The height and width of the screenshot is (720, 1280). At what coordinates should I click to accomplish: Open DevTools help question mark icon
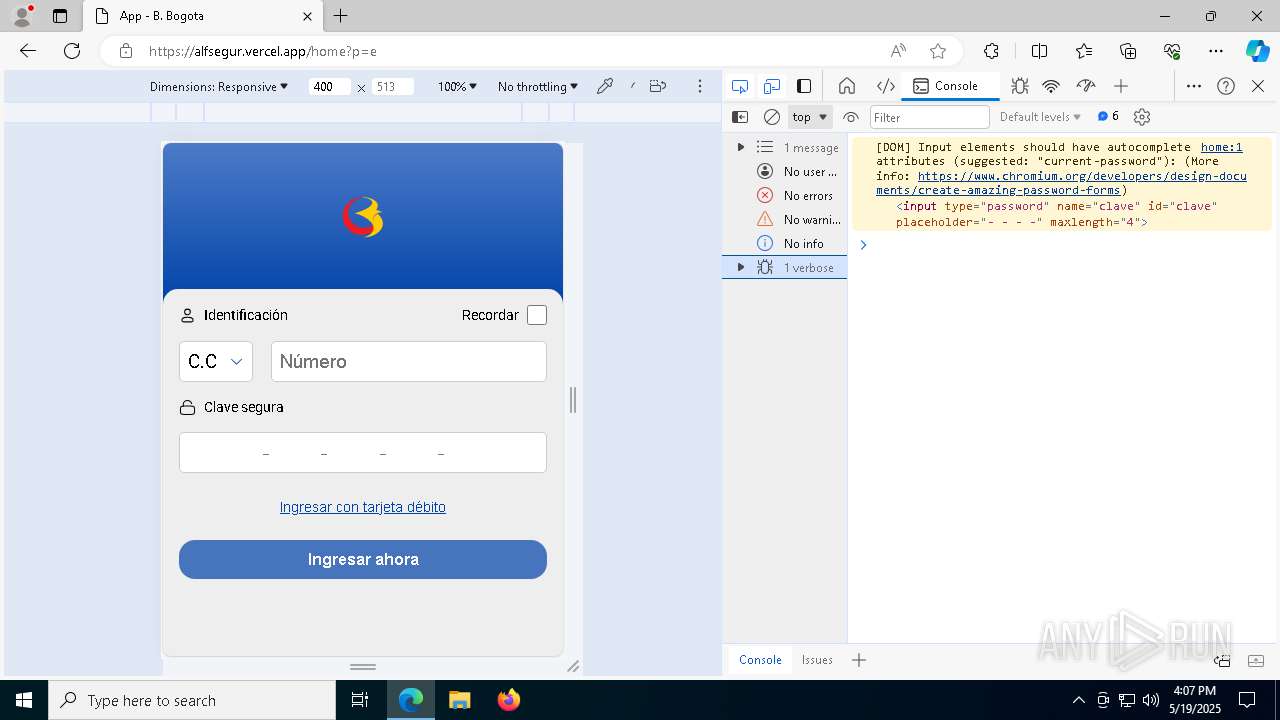1226,86
